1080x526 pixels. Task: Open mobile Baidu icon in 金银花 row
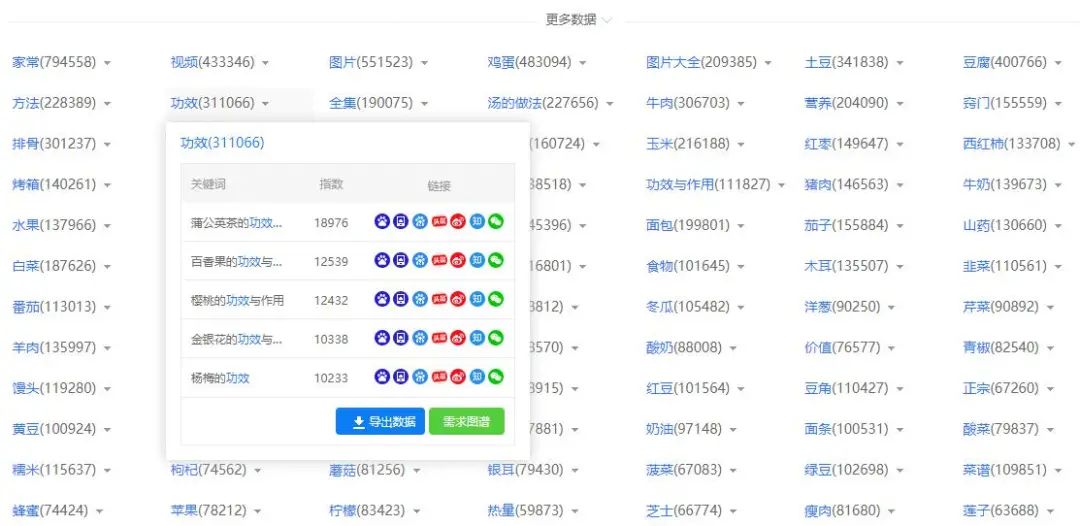(401, 338)
